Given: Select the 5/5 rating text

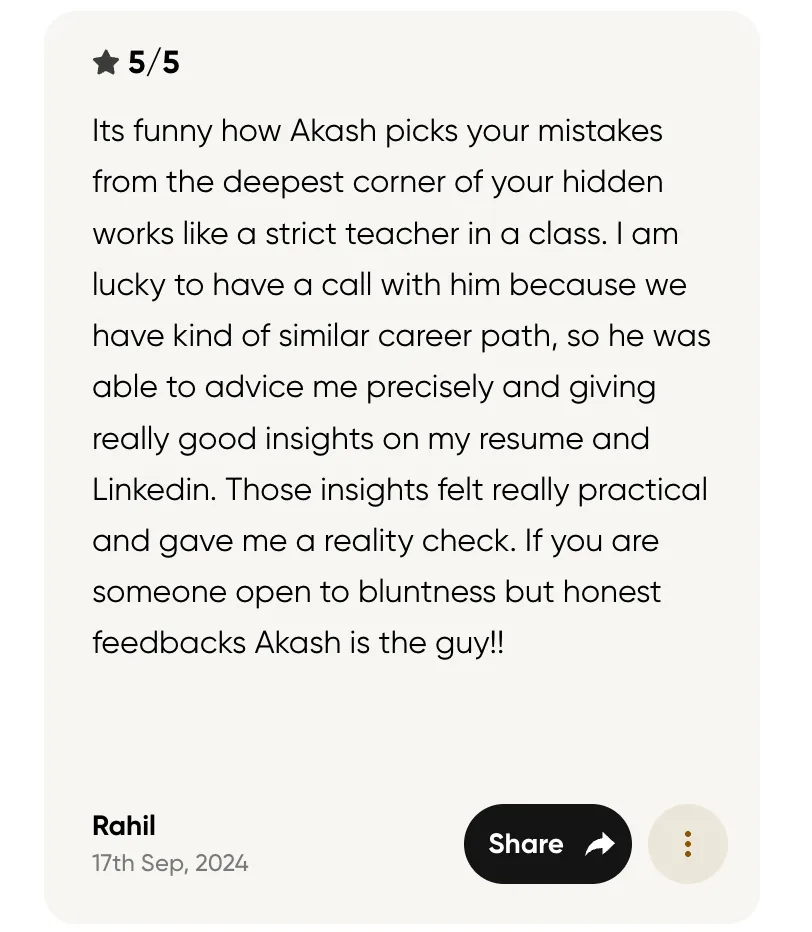Looking at the screenshot, I should point(154,62).
